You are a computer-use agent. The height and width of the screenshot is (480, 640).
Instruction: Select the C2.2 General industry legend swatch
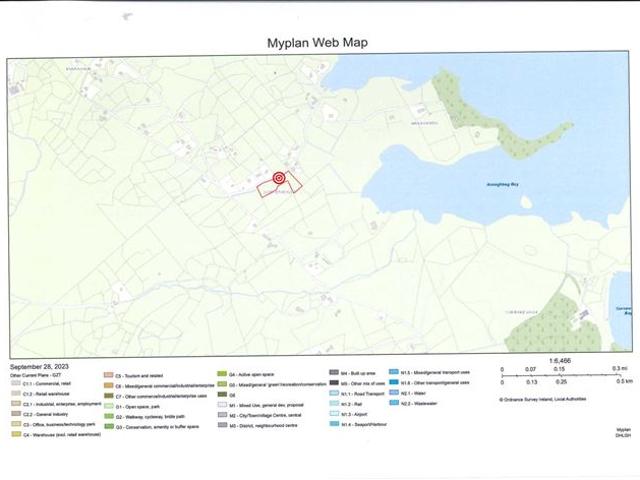point(16,414)
